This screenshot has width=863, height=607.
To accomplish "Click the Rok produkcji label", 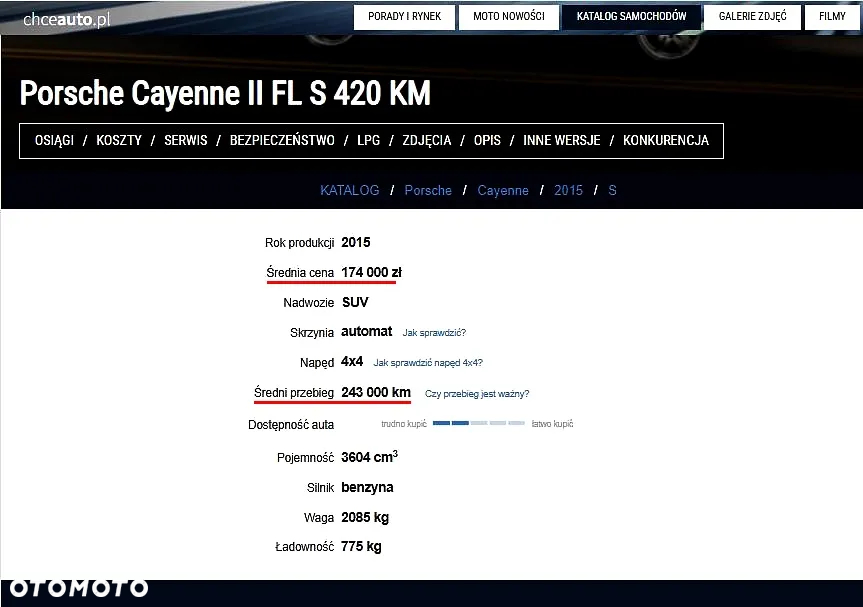I will [299, 243].
